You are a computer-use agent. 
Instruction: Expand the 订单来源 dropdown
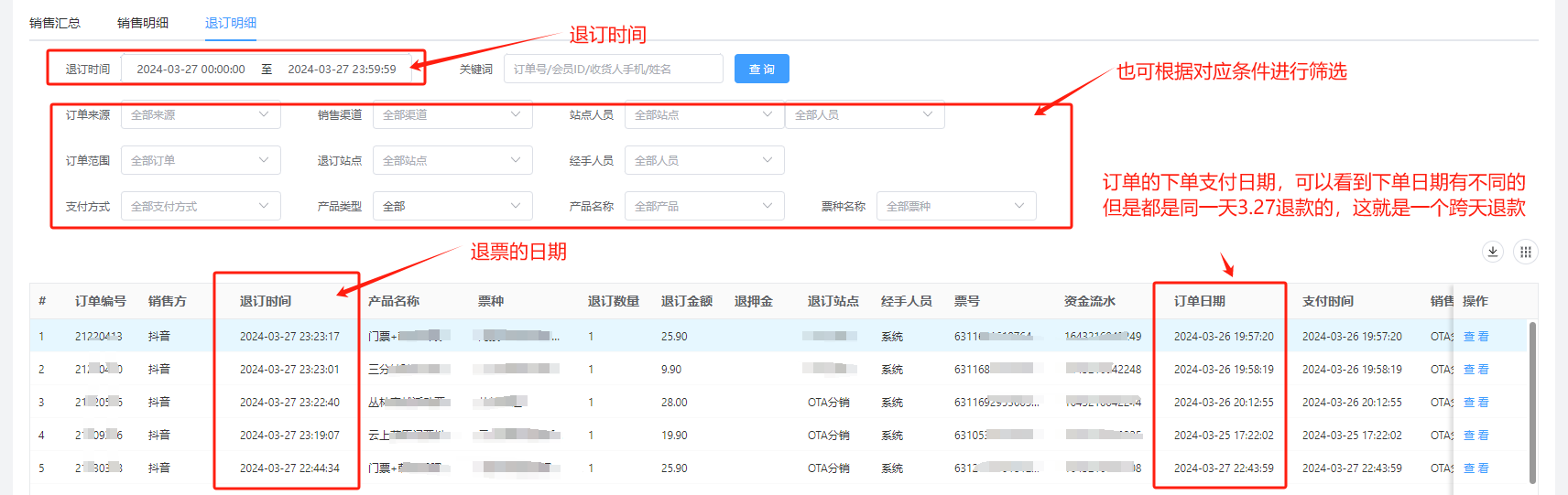click(201, 115)
